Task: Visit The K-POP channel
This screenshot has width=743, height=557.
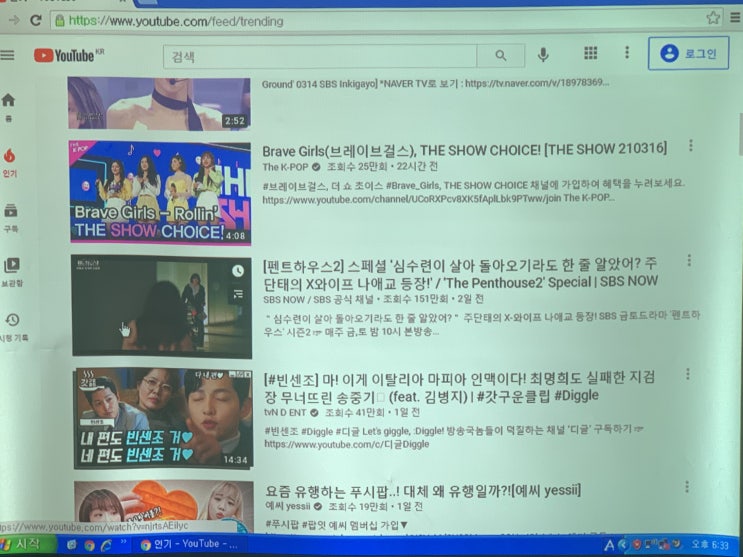Action: pyautogui.click(x=285, y=167)
